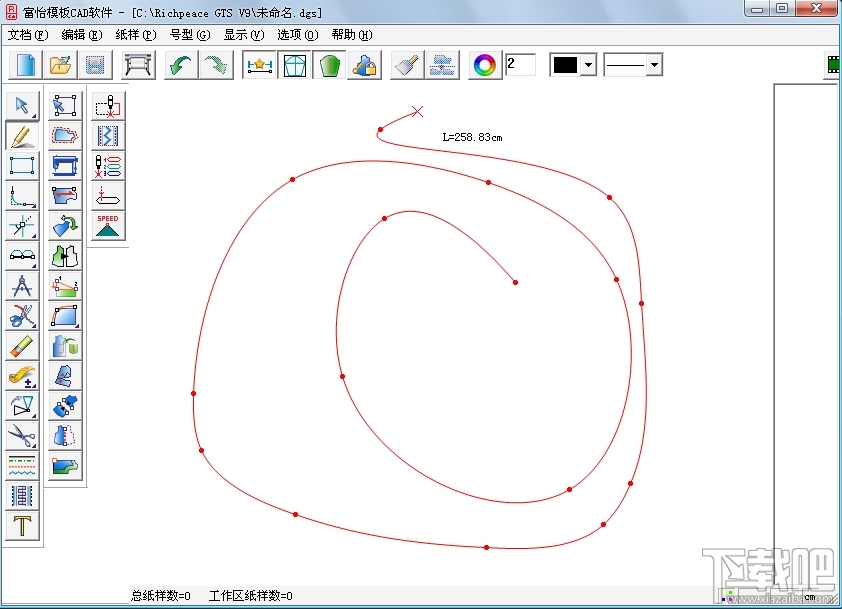Viewport: 842px width, 609px height.
Task: Click the New document icon
Action: 26,66
